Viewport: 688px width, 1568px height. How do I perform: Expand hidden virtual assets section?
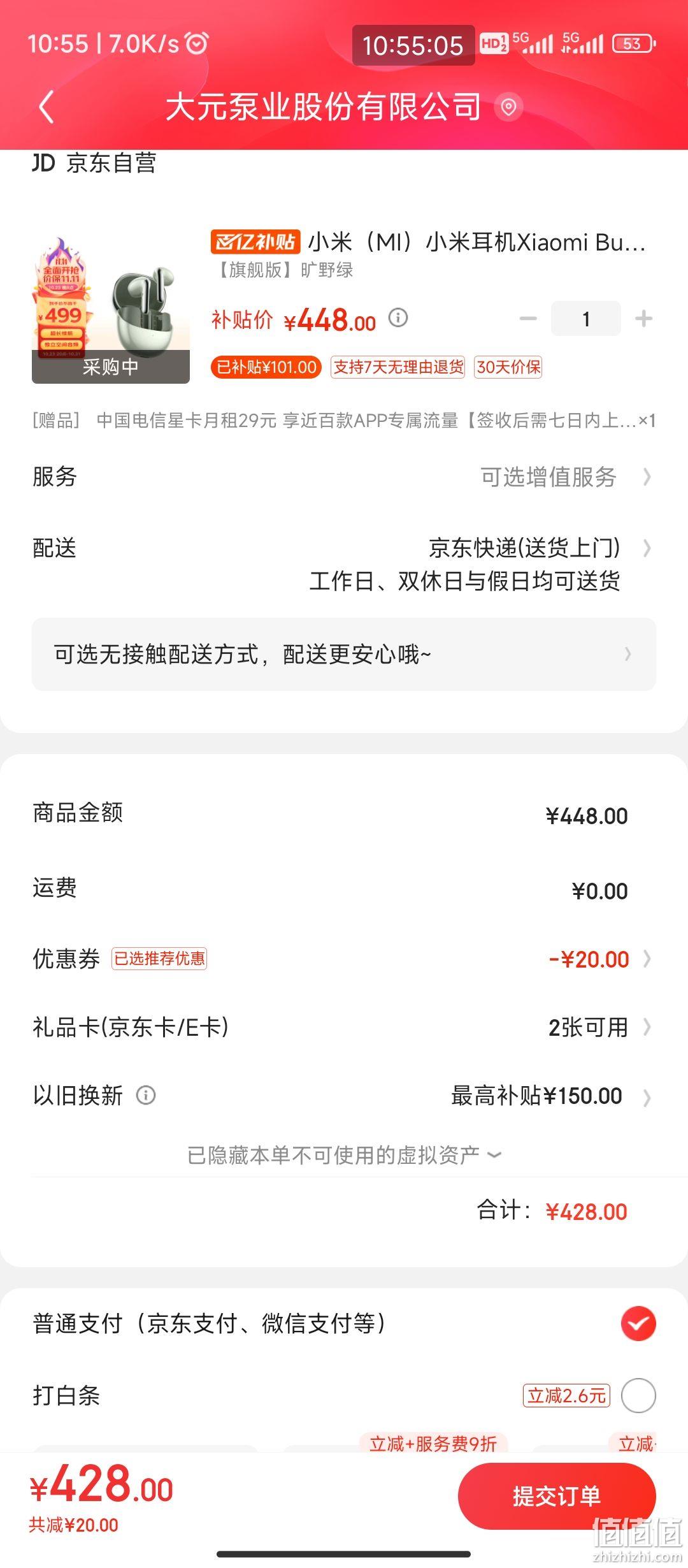tap(344, 1154)
